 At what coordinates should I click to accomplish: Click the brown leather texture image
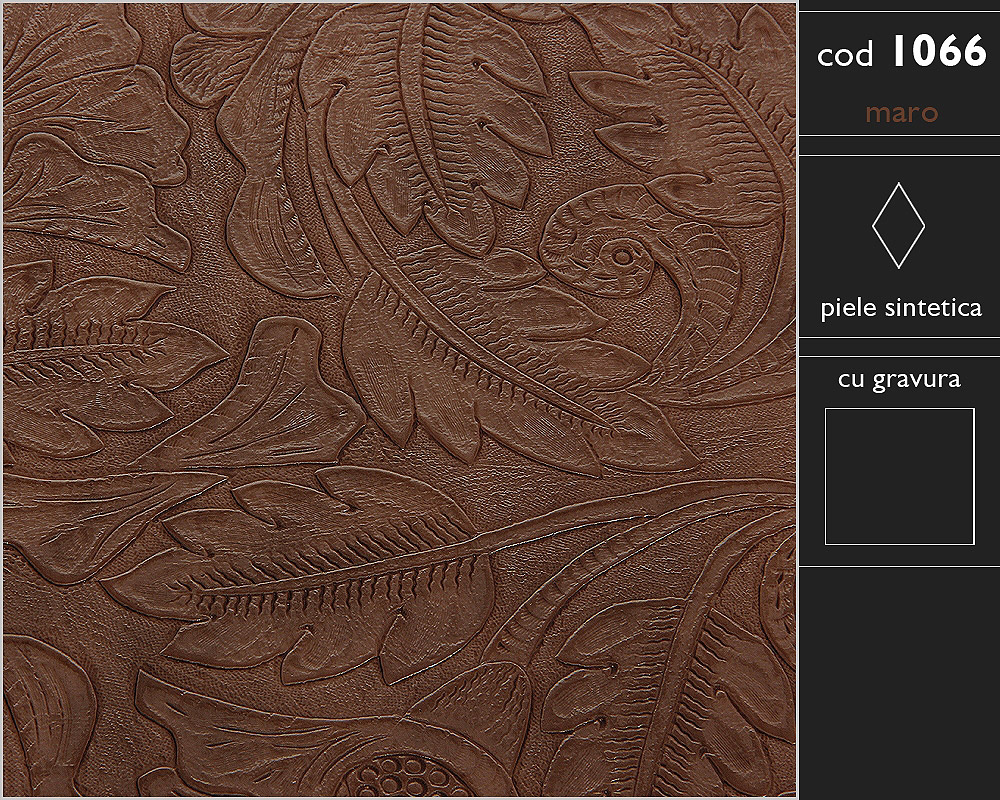[400, 400]
